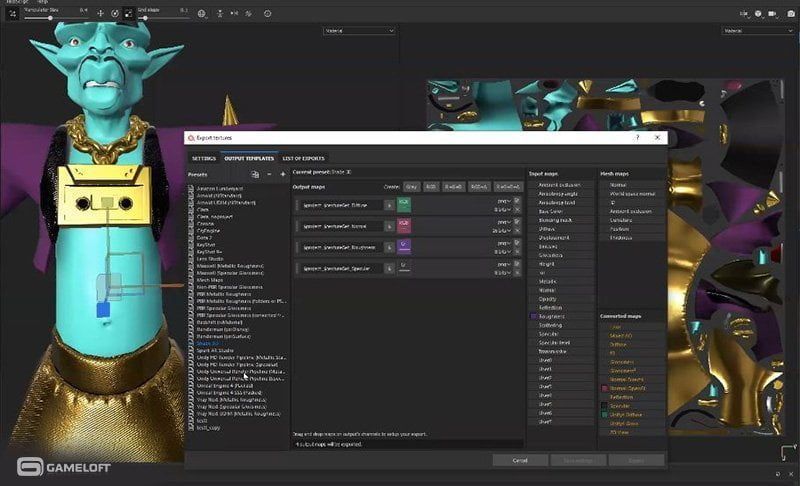The width and height of the screenshot is (800, 486).
Task: Click the clock icon in the top toolbar
Action: point(267,14)
